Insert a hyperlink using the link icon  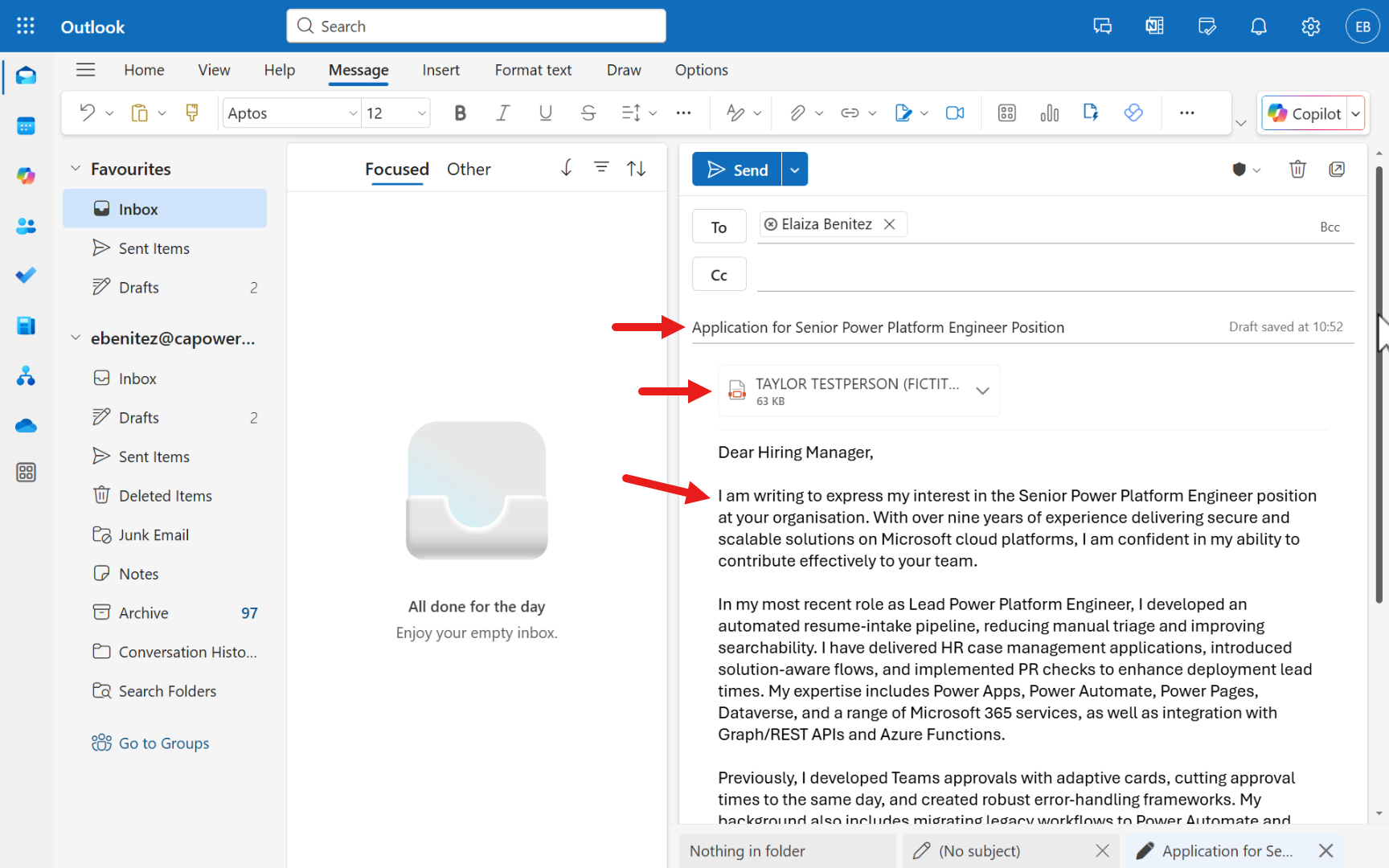pyautogui.click(x=851, y=113)
